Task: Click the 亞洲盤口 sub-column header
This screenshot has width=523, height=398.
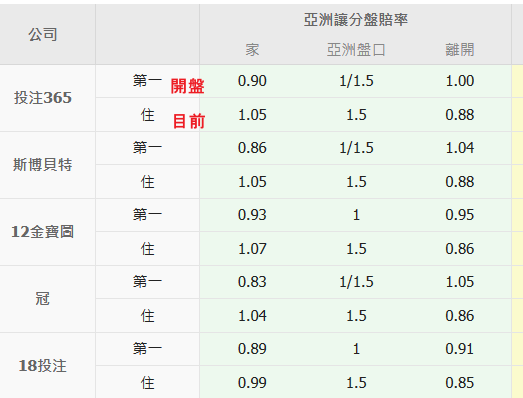Action: (x=356, y=50)
